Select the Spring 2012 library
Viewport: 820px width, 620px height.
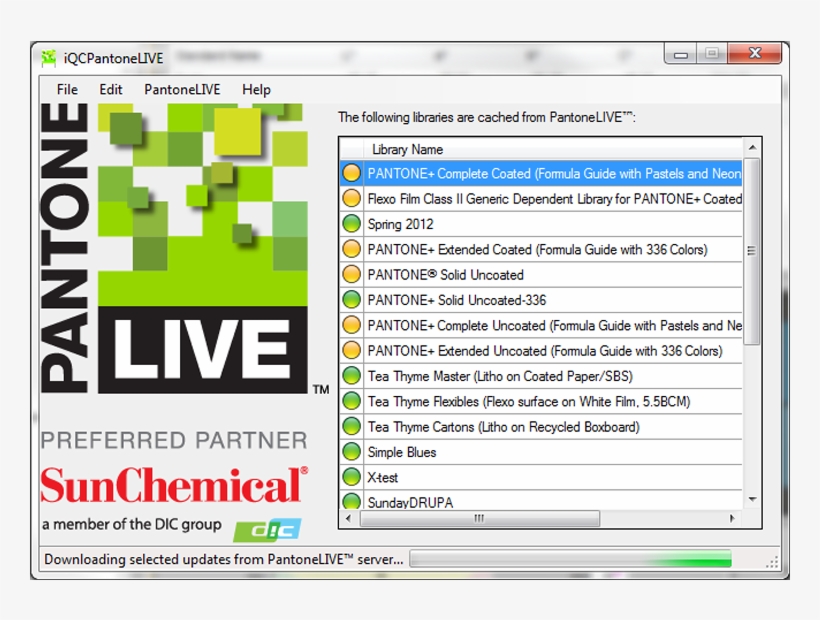541,224
